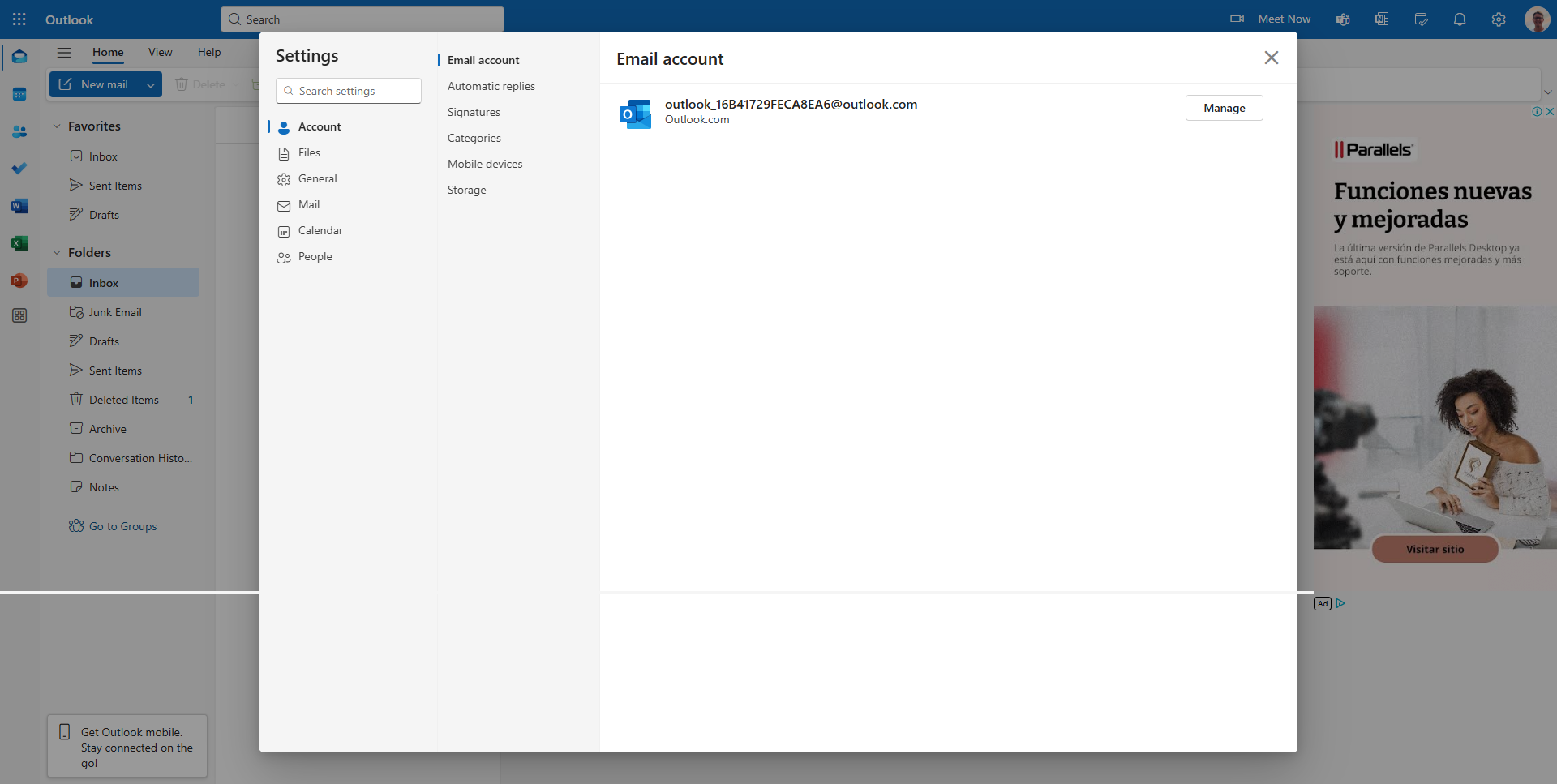Open notifications bell icon
1557x784 pixels.
click(x=1460, y=19)
